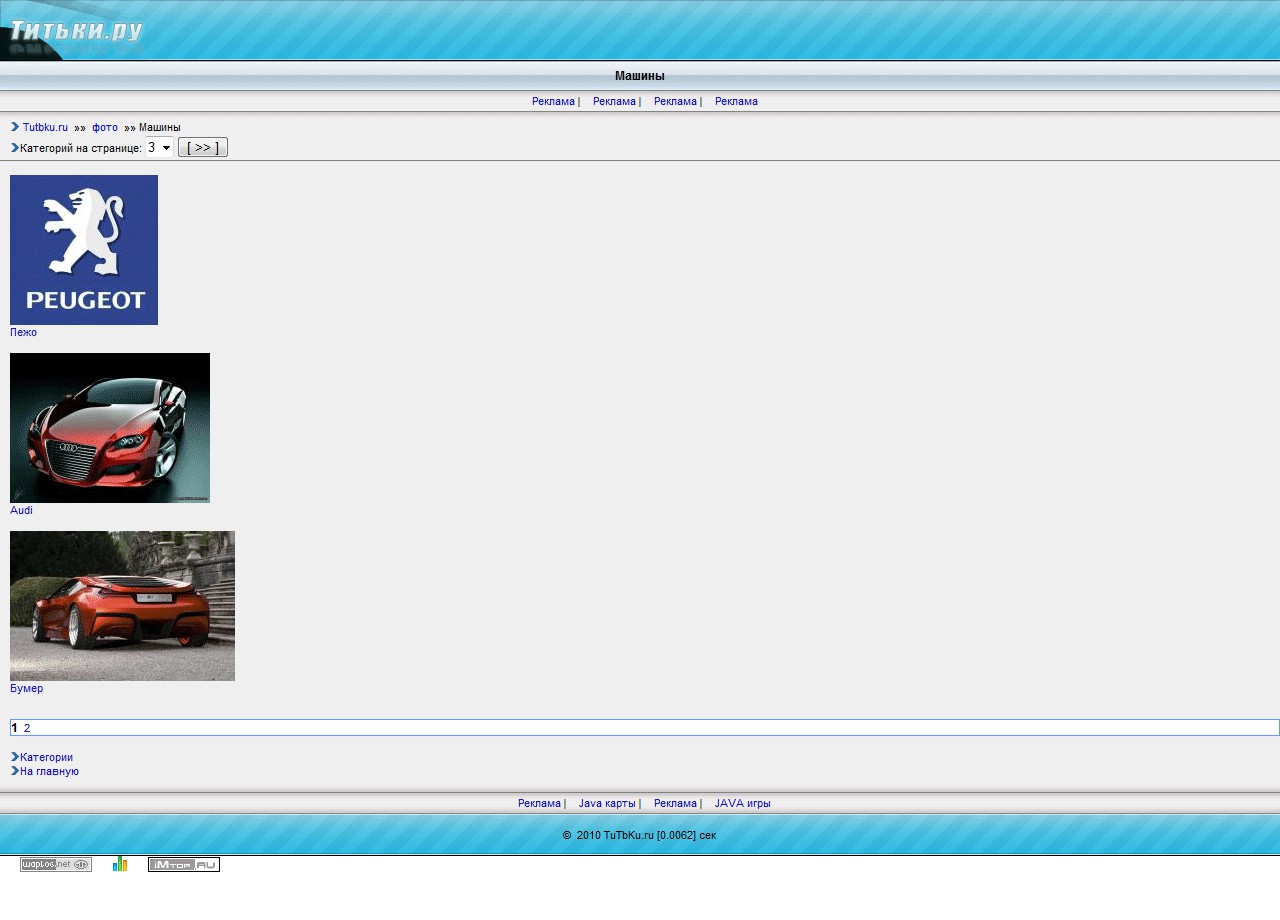Open JAVA игры footer link
This screenshot has height=920, width=1280.
pyautogui.click(x=742, y=803)
